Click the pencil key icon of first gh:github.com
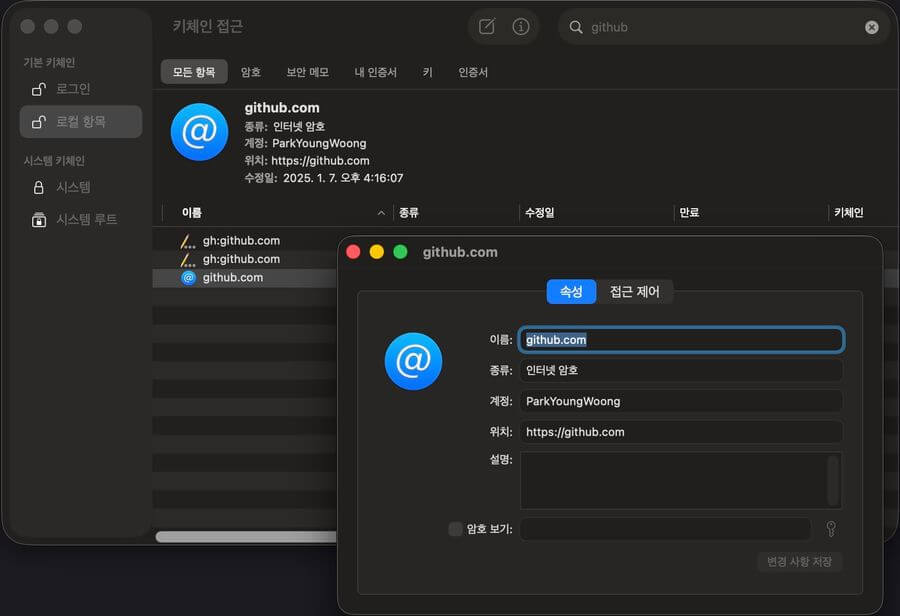 (x=188, y=242)
